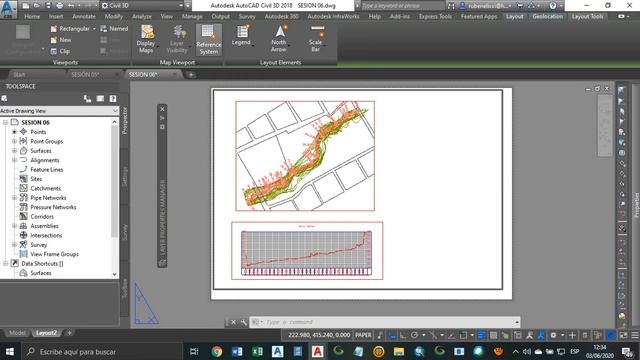Click the keyword search field in title bar
The image size is (640, 360).
tap(402, 6)
